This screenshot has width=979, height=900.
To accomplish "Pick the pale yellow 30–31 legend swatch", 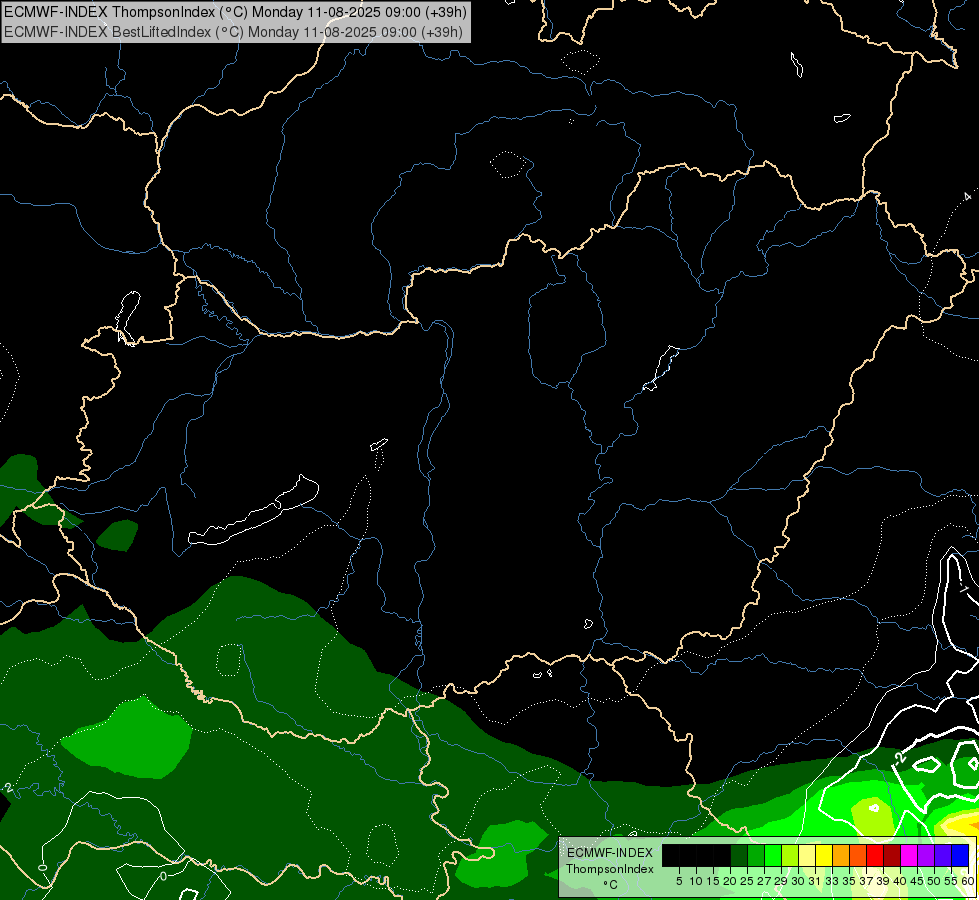I will [x=807, y=855].
